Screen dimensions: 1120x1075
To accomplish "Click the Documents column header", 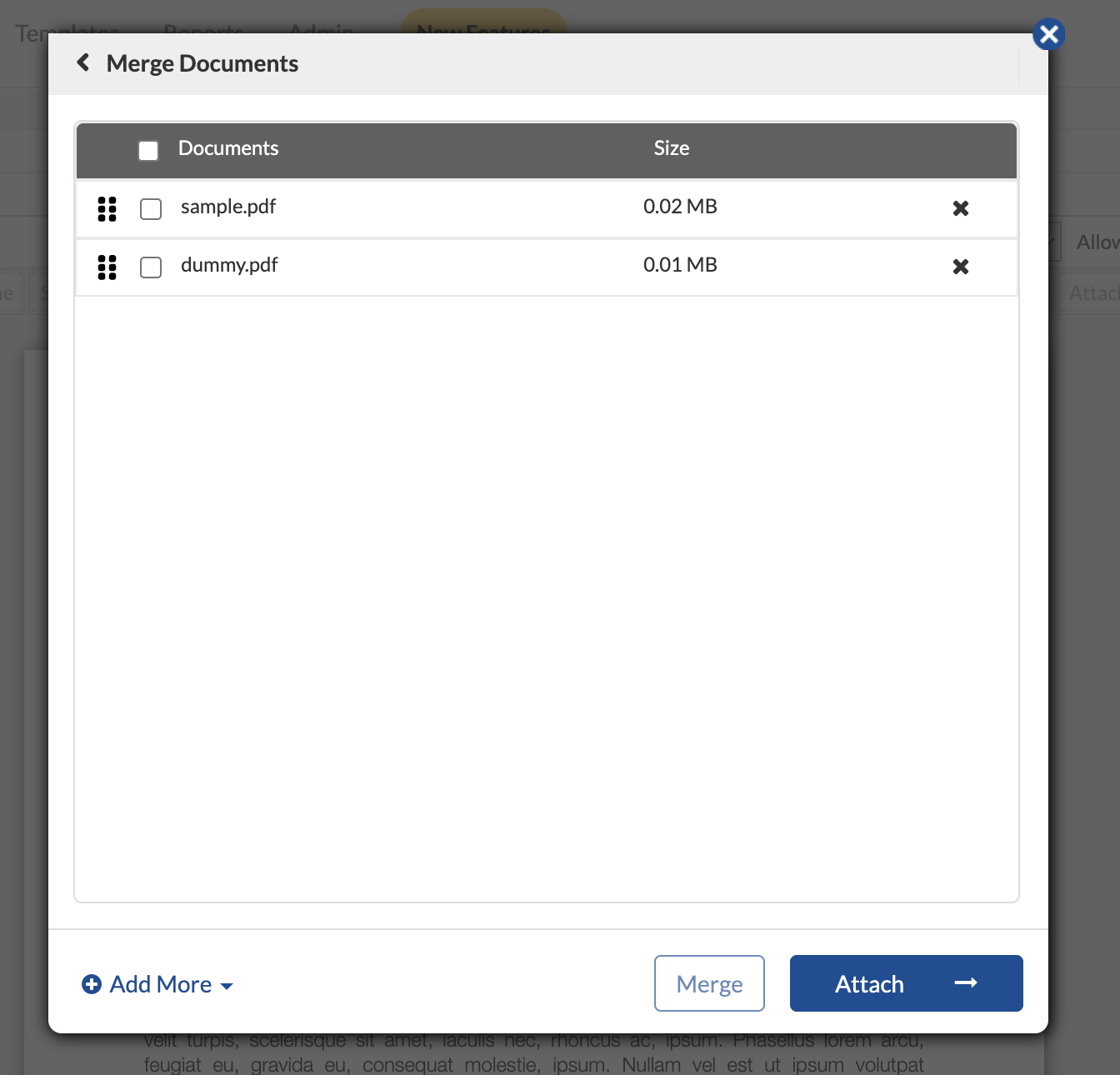I will pos(228,148).
